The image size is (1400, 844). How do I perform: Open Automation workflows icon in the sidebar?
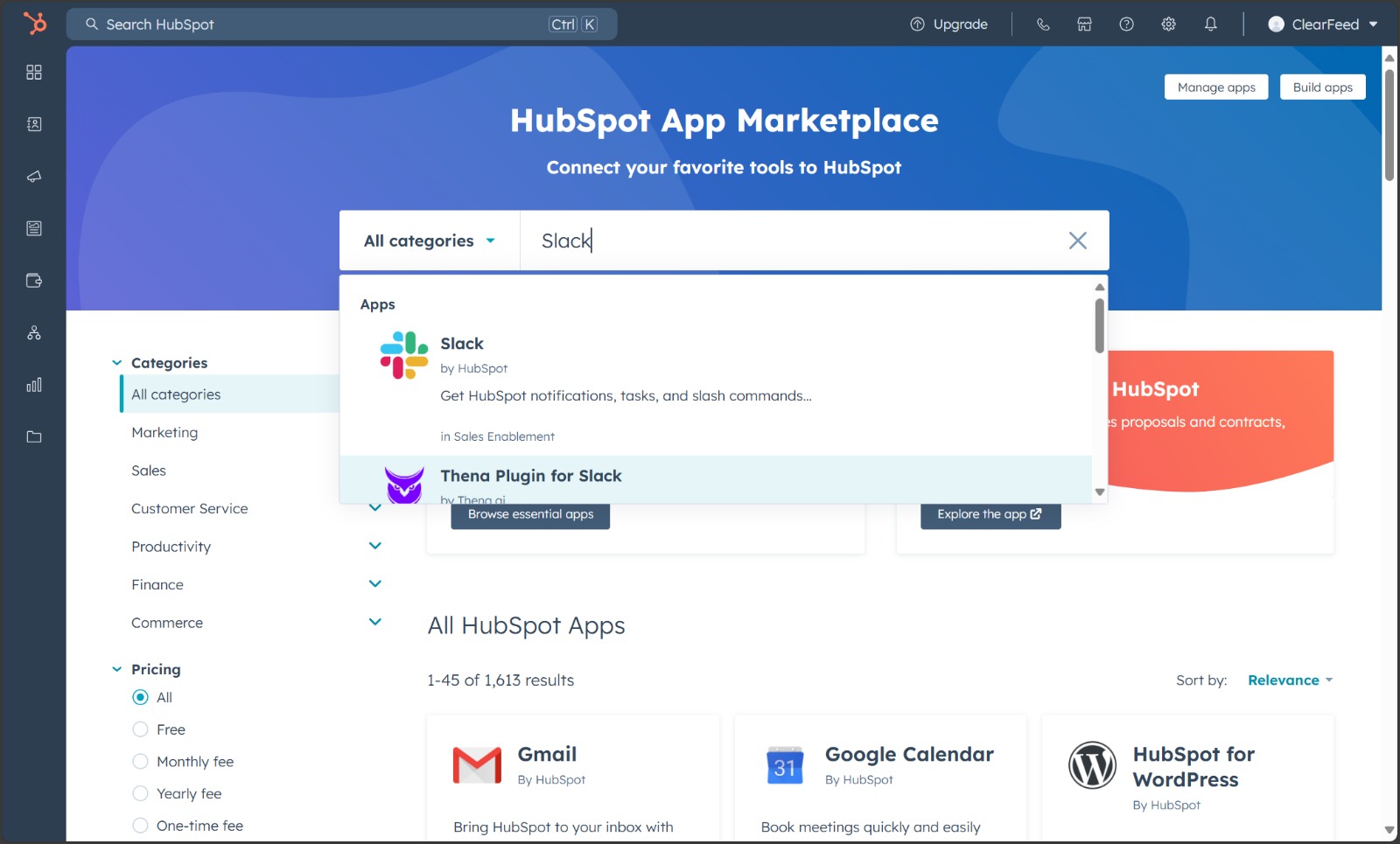tap(34, 332)
